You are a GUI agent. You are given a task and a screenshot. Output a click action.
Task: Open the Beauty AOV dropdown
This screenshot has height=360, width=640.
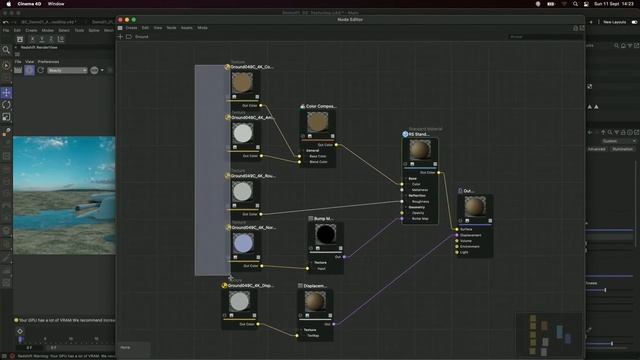(67, 70)
